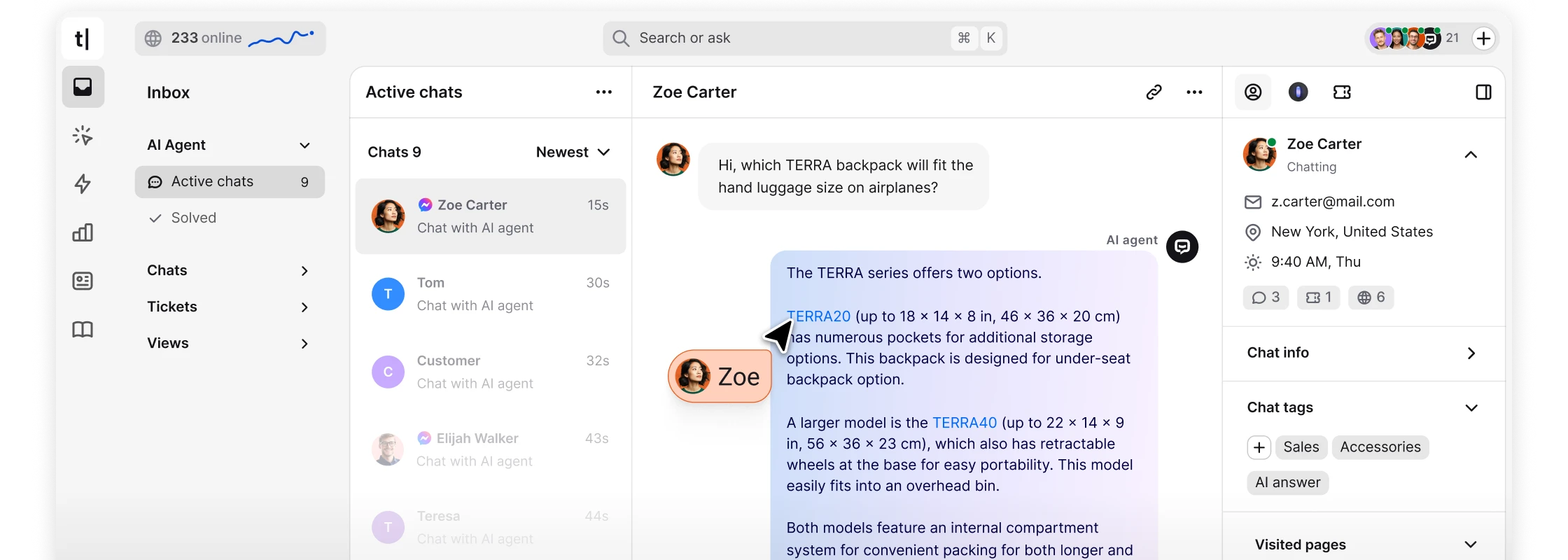Click the globe icon beside 233 online

153,38
